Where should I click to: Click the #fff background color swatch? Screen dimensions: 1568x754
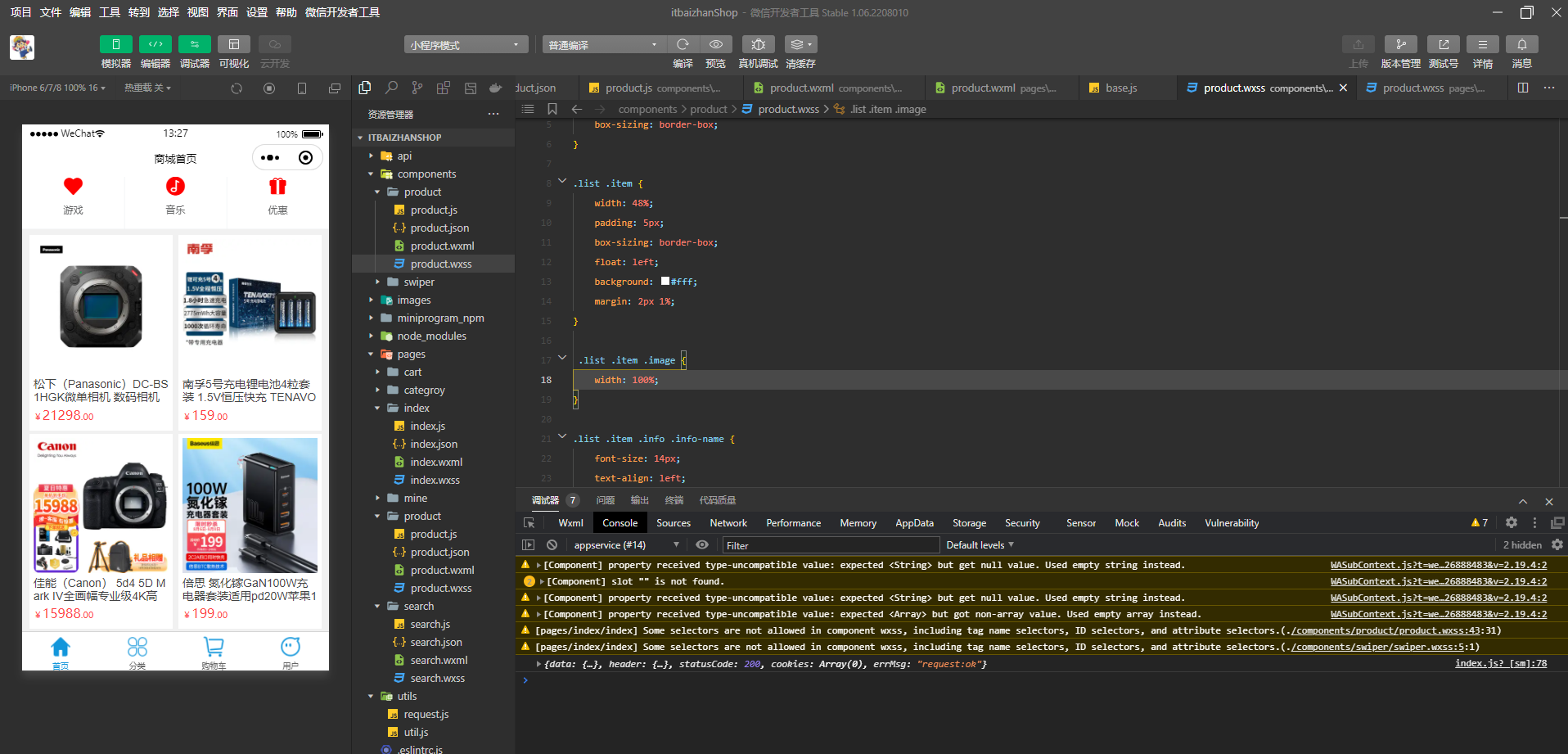tap(665, 281)
